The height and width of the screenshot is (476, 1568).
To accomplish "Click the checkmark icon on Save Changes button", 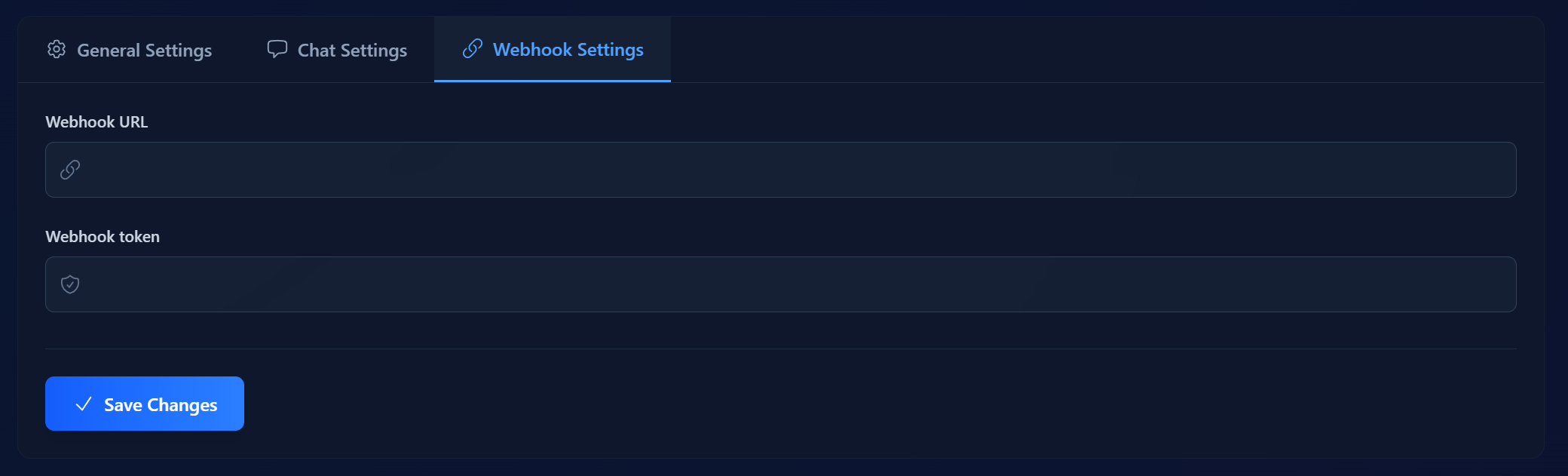I will [x=84, y=404].
